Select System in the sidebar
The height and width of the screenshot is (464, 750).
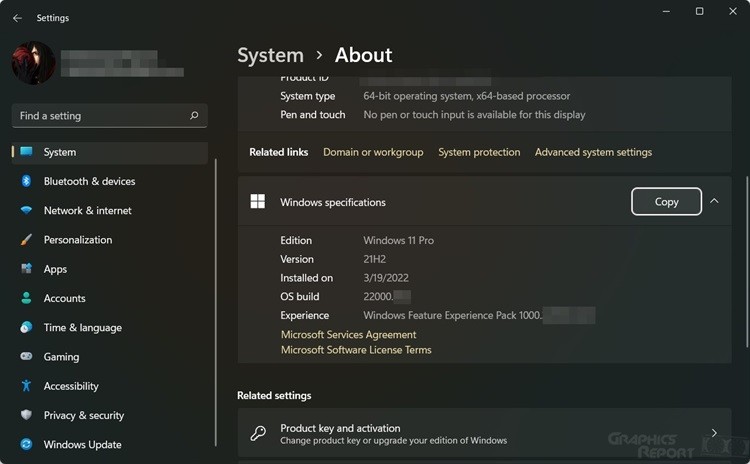pos(110,152)
